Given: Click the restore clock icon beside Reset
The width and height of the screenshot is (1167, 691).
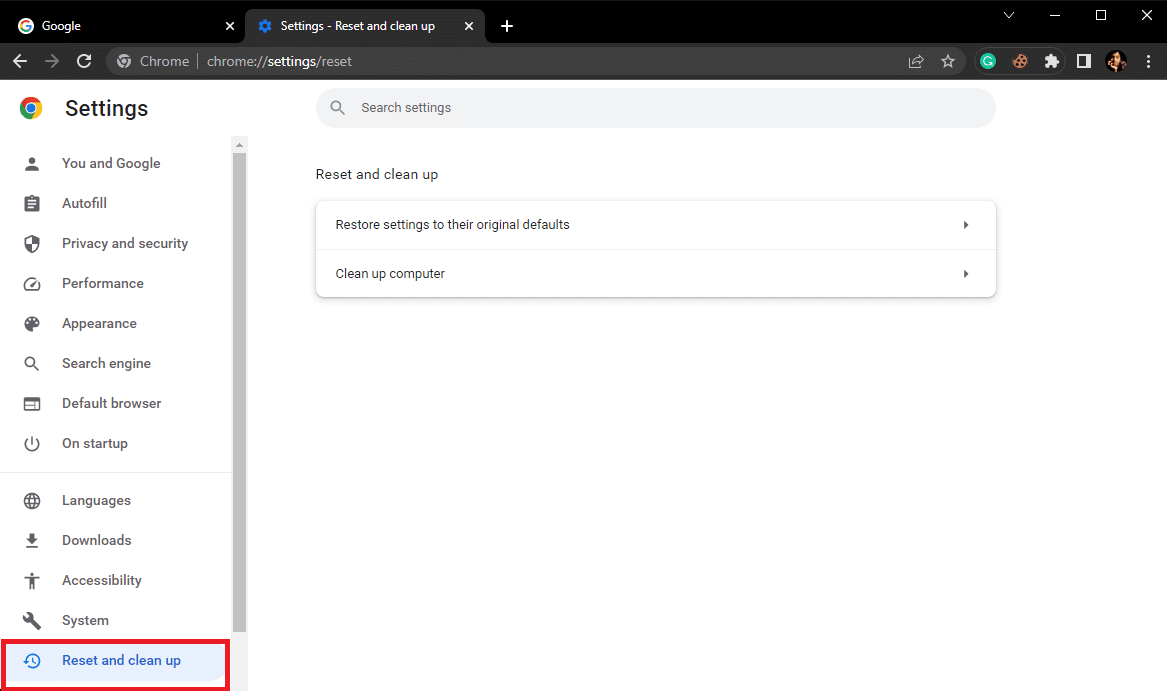Looking at the screenshot, I should 32,660.
